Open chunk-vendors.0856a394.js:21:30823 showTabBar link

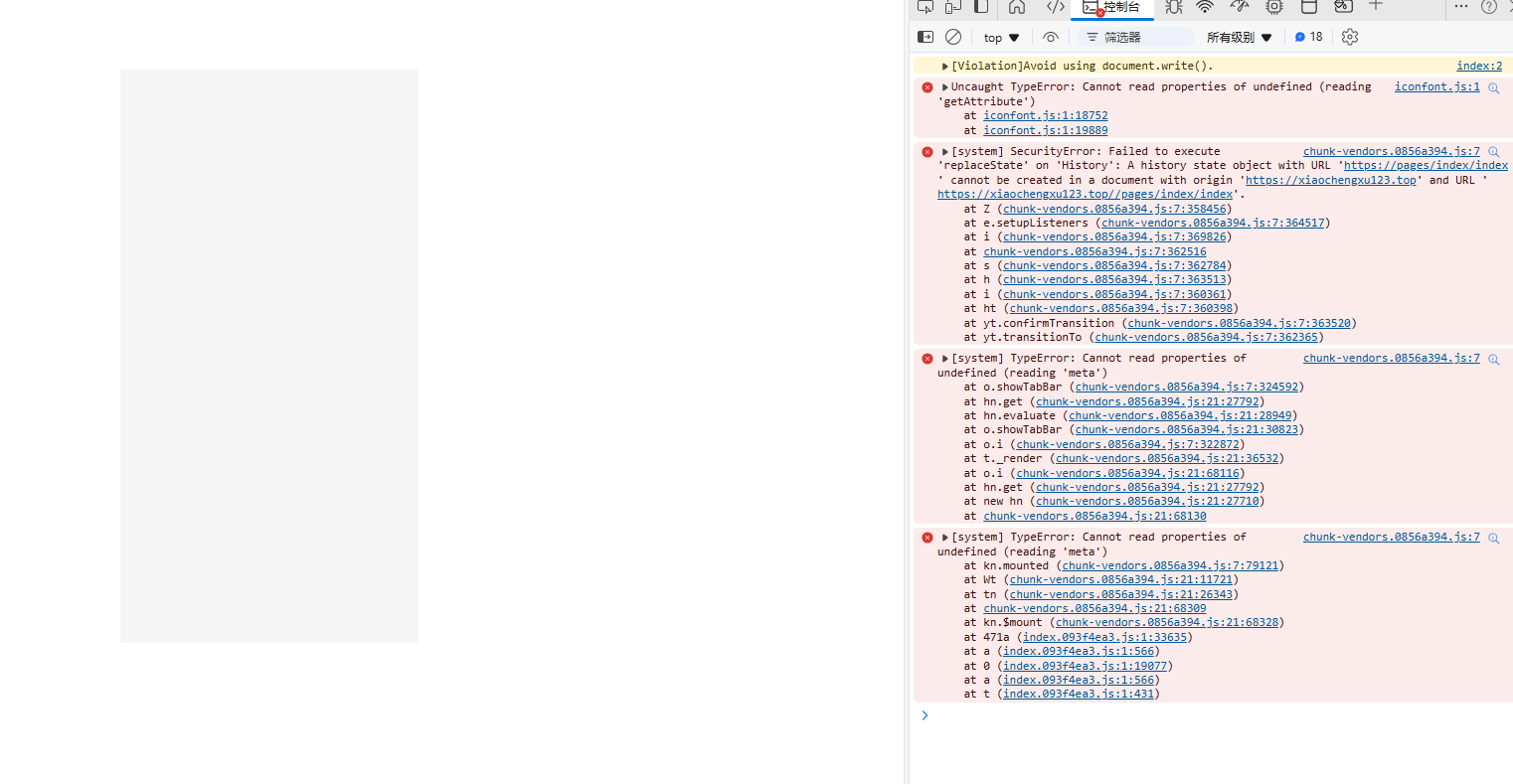coord(1187,429)
